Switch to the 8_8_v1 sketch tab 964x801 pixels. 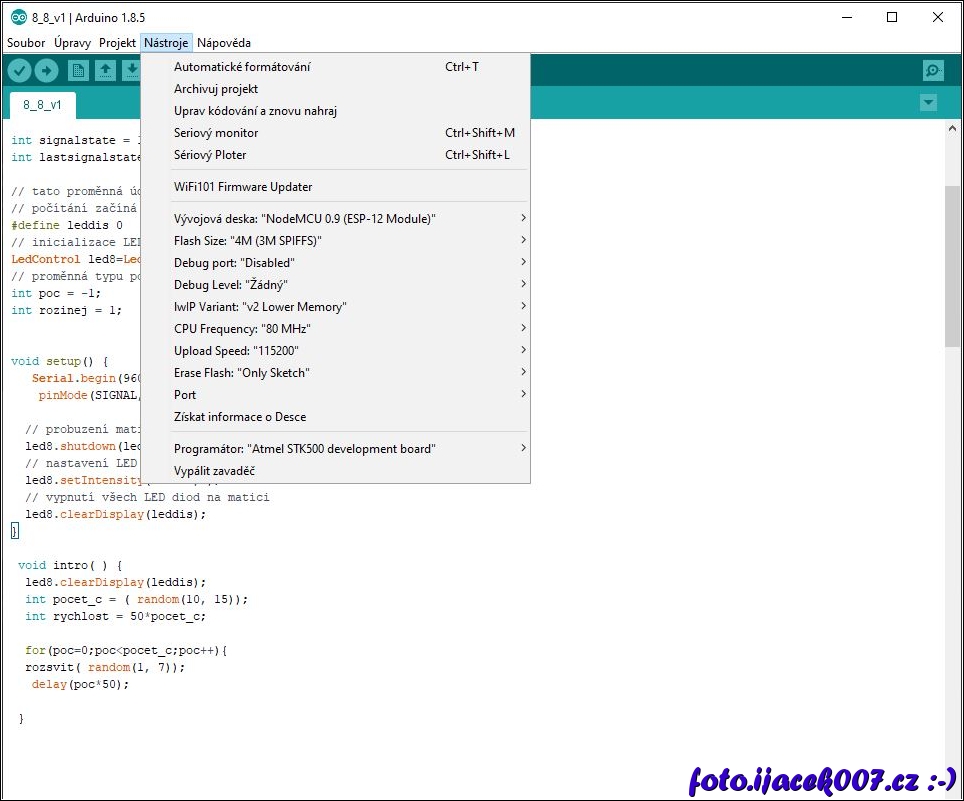coord(42,104)
